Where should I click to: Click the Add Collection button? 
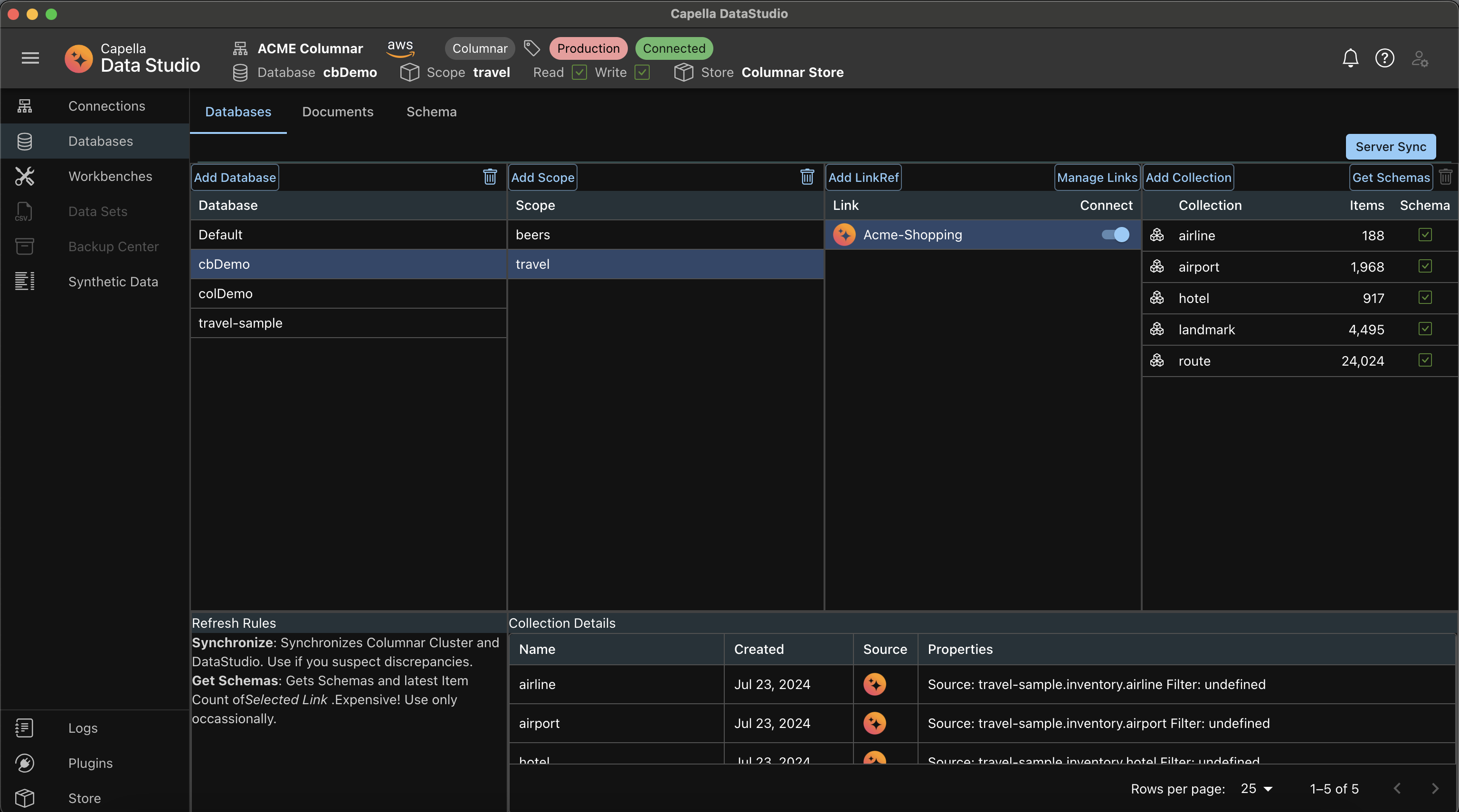[1188, 177]
